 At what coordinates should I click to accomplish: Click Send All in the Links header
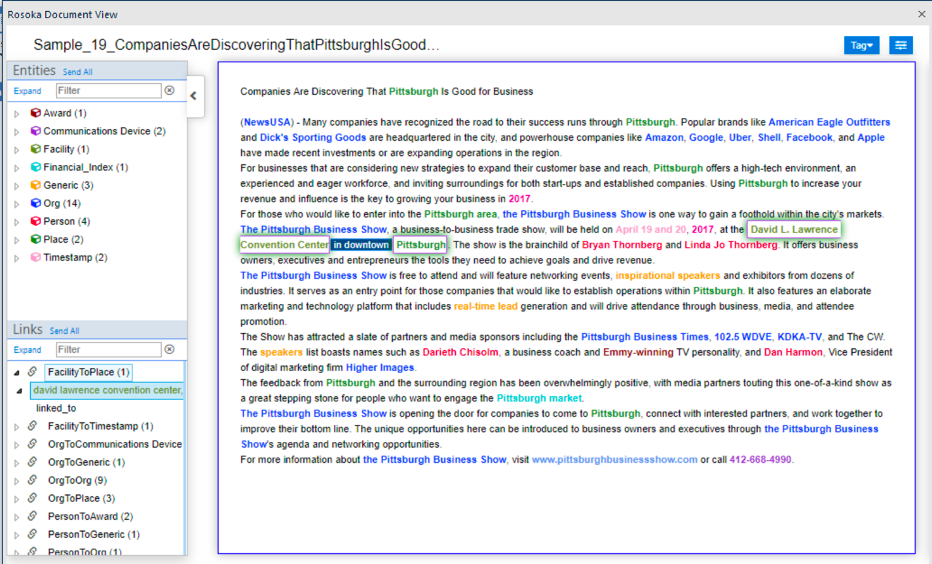click(x=64, y=330)
